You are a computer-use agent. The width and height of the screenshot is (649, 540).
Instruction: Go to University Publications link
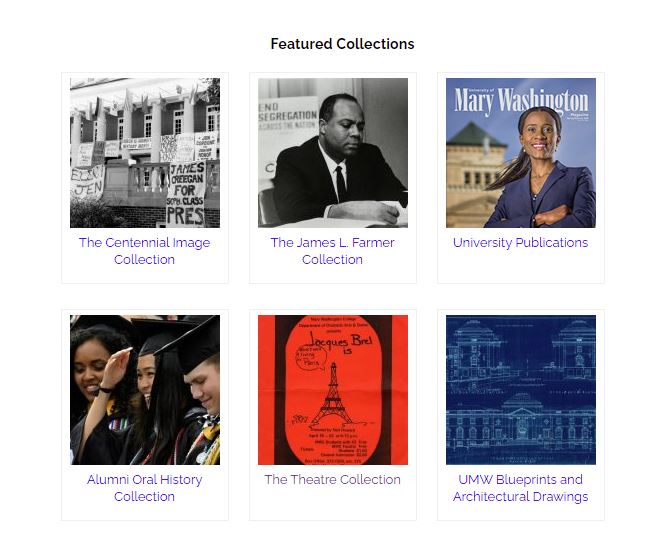point(520,242)
